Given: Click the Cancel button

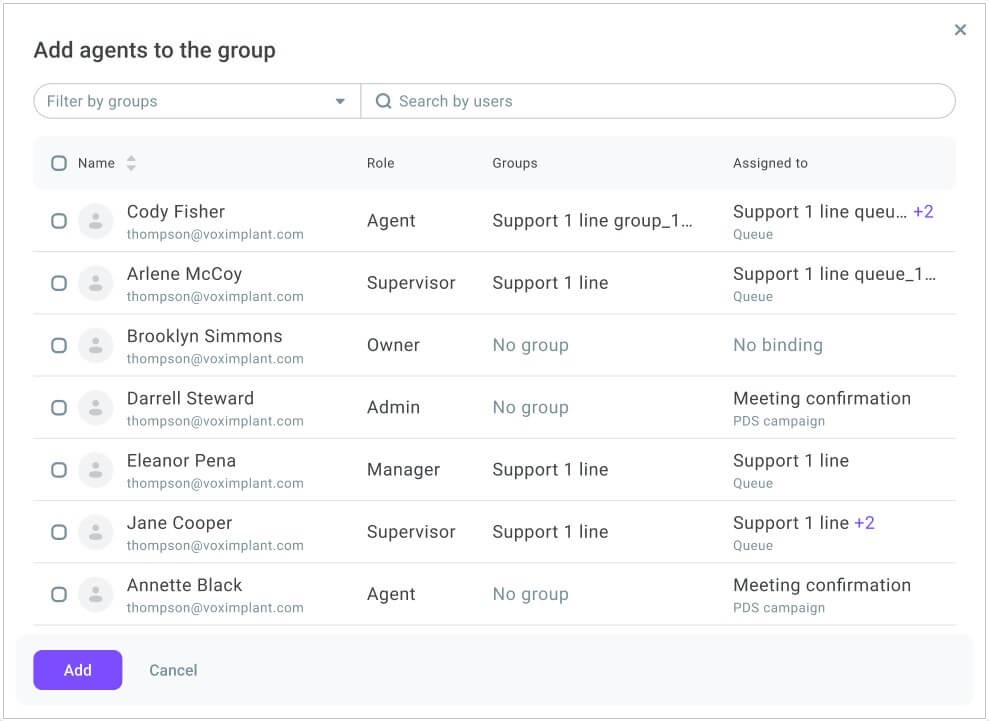Looking at the screenshot, I should point(173,670).
